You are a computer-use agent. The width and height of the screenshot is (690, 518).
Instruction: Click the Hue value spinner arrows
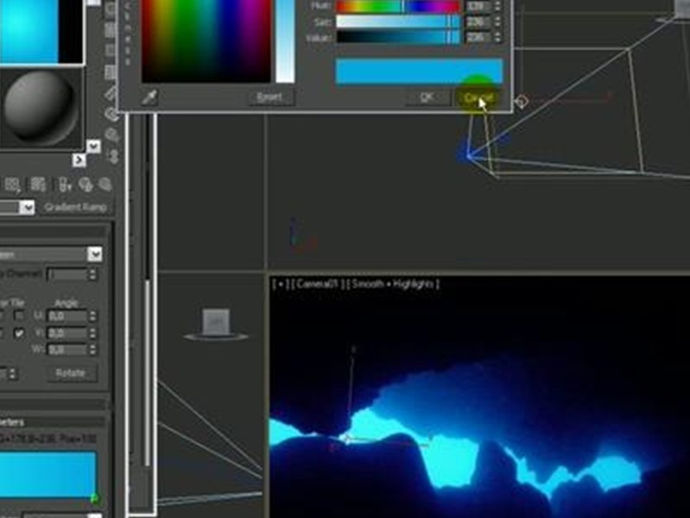498,6
